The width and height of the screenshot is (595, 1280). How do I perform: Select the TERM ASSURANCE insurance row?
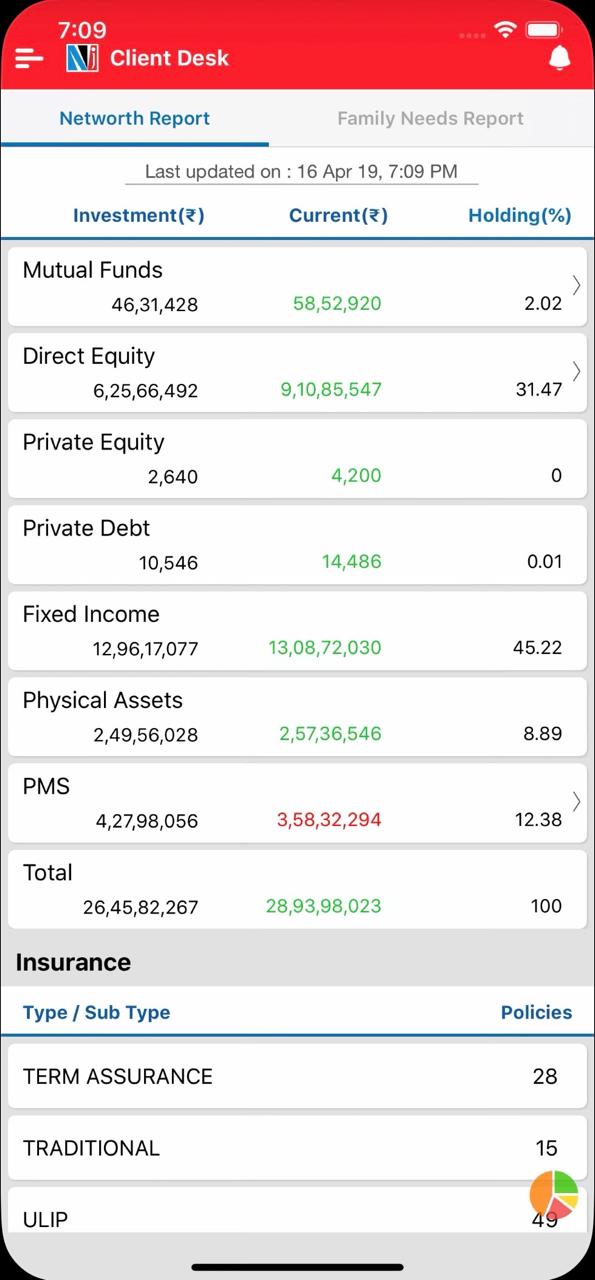coord(297,1076)
